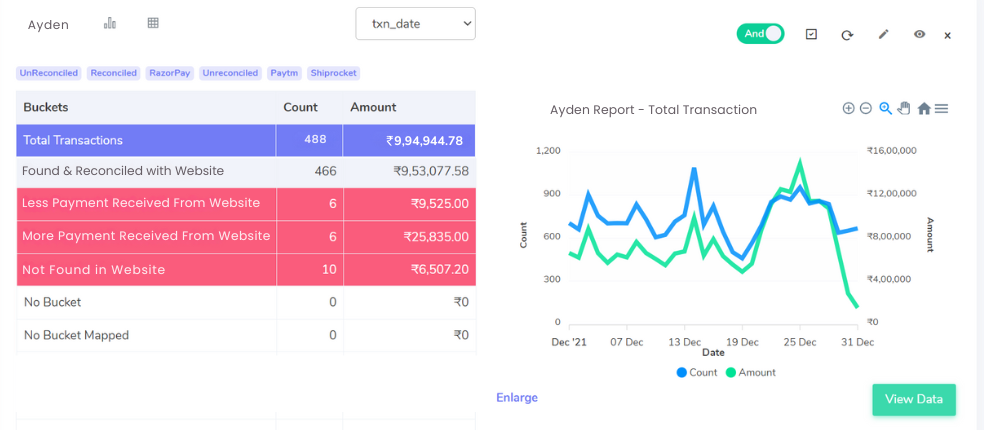Viewport: 984px width, 438px height.
Task: Toggle visibility with the eye icon
Action: [x=919, y=35]
